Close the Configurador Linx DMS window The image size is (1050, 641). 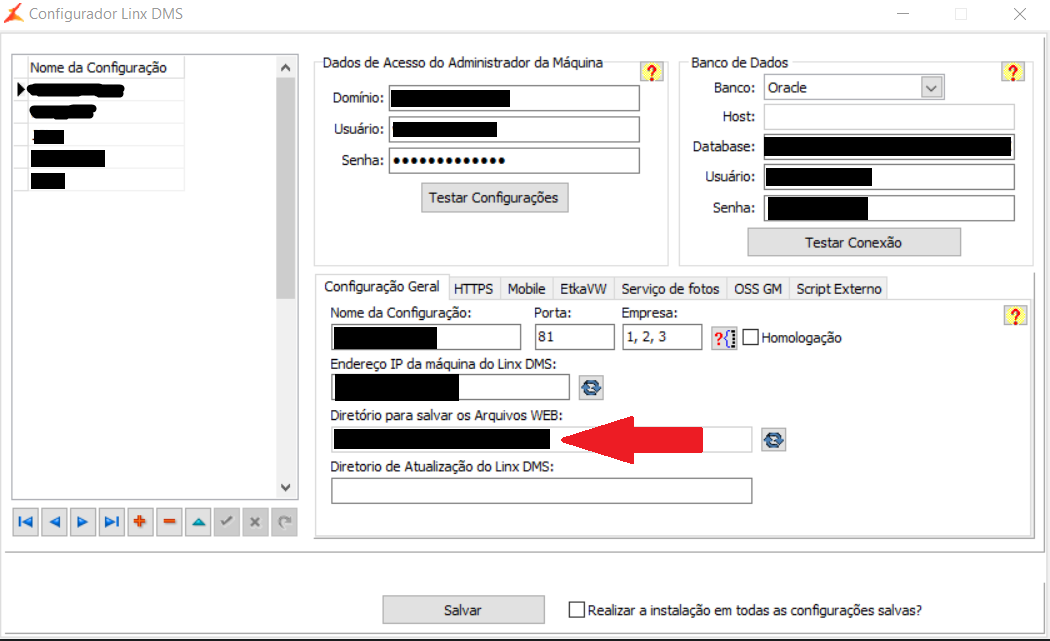tap(1019, 14)
